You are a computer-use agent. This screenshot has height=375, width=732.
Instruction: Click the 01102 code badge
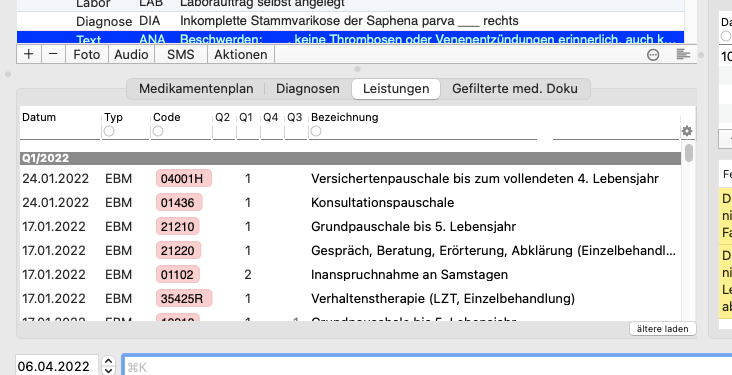(x=177, y=275)
